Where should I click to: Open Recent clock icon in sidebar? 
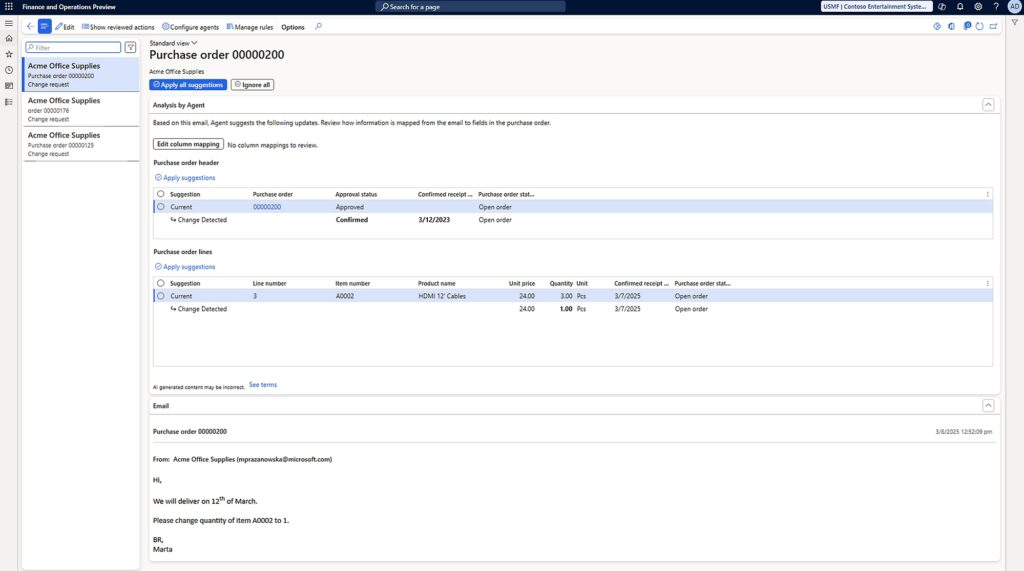tap(9, 70)
